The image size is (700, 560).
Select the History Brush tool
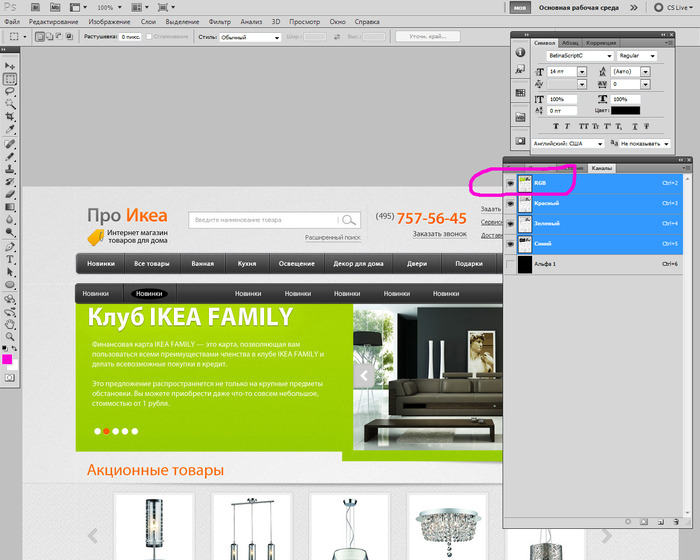pos(10,182)
